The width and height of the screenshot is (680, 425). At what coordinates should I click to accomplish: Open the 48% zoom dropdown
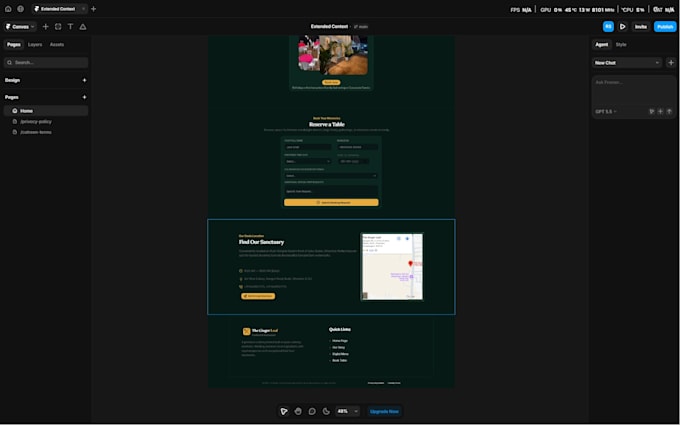click(x=348, y=411)
